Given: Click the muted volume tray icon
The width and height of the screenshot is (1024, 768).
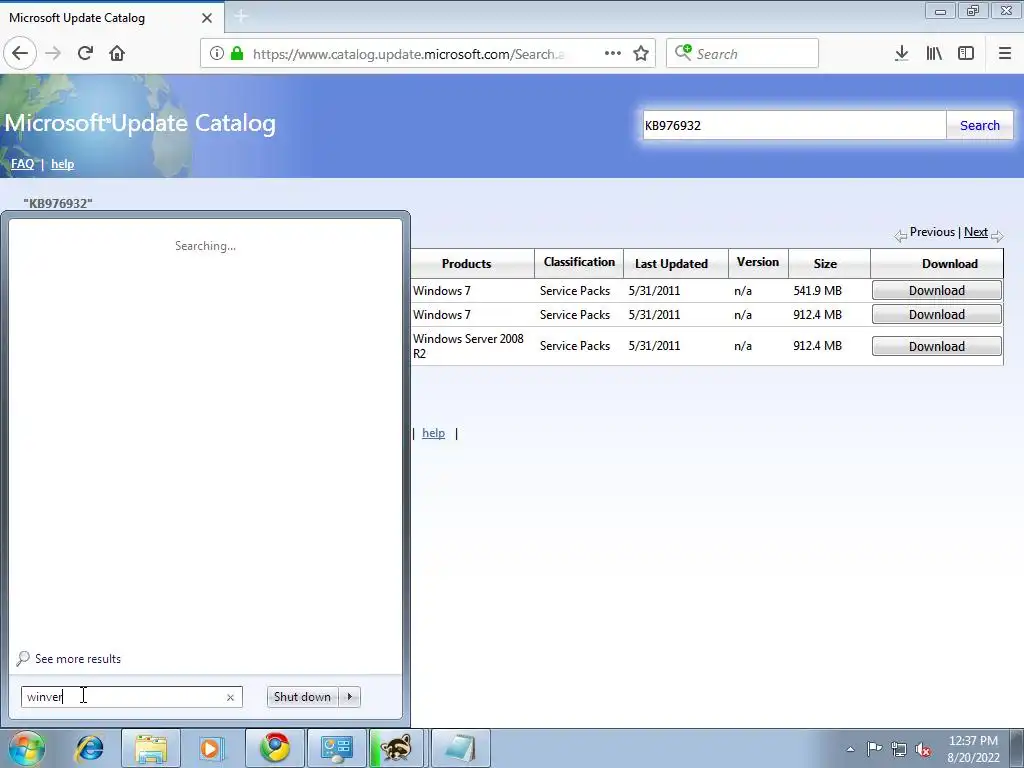Looking at the screenshot, I should [x=923, y=750].
